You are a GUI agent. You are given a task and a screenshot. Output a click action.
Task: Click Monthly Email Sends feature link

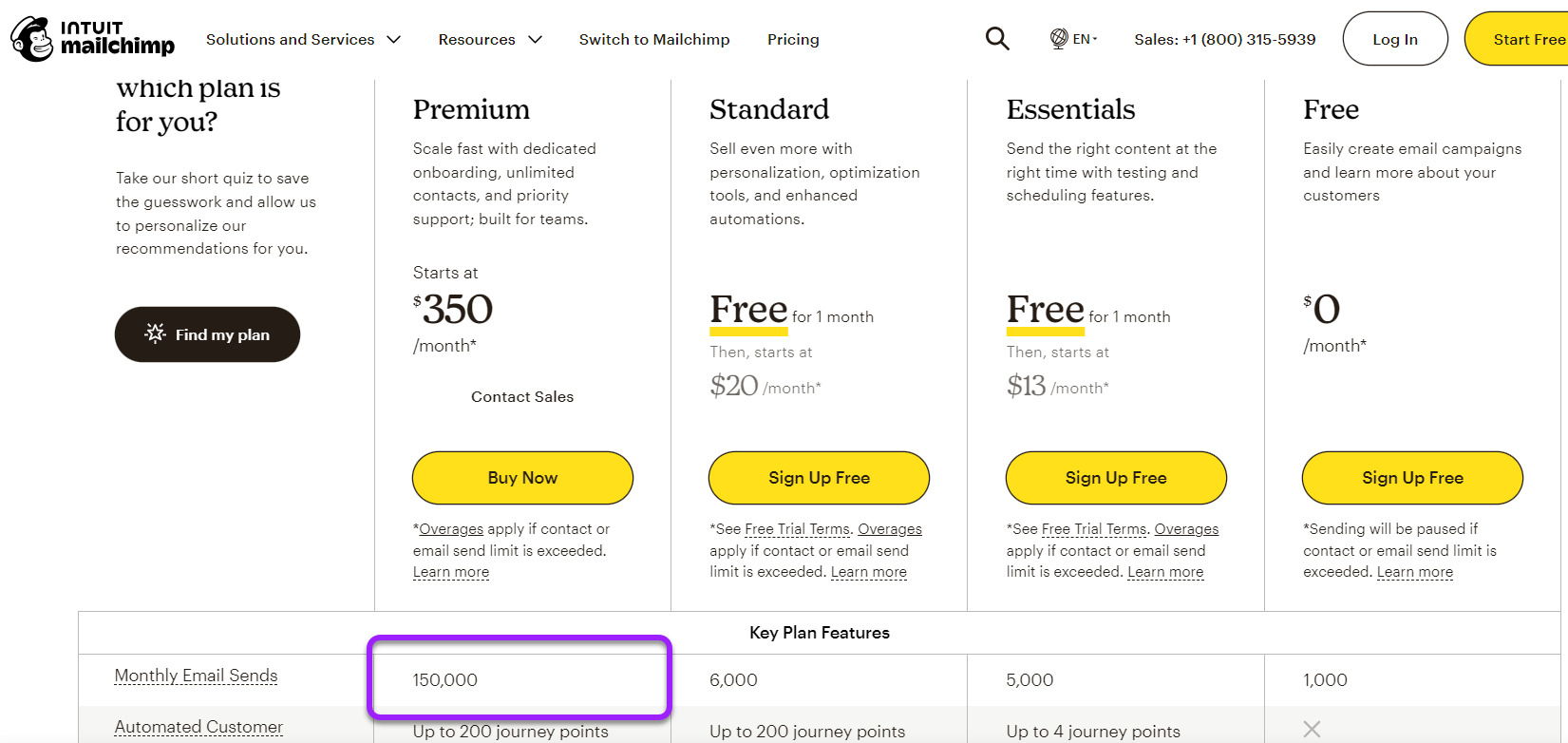pos(196,676)
